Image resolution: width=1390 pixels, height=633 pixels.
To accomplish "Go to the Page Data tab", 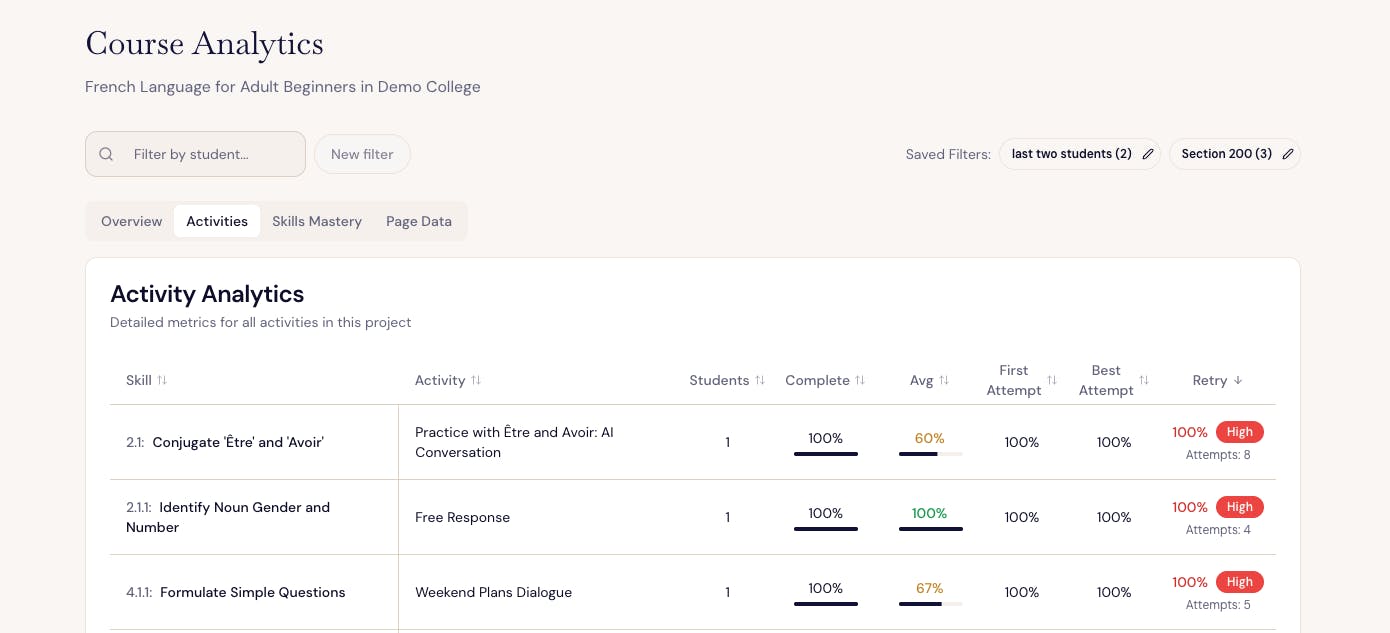I will click(419, 221).
